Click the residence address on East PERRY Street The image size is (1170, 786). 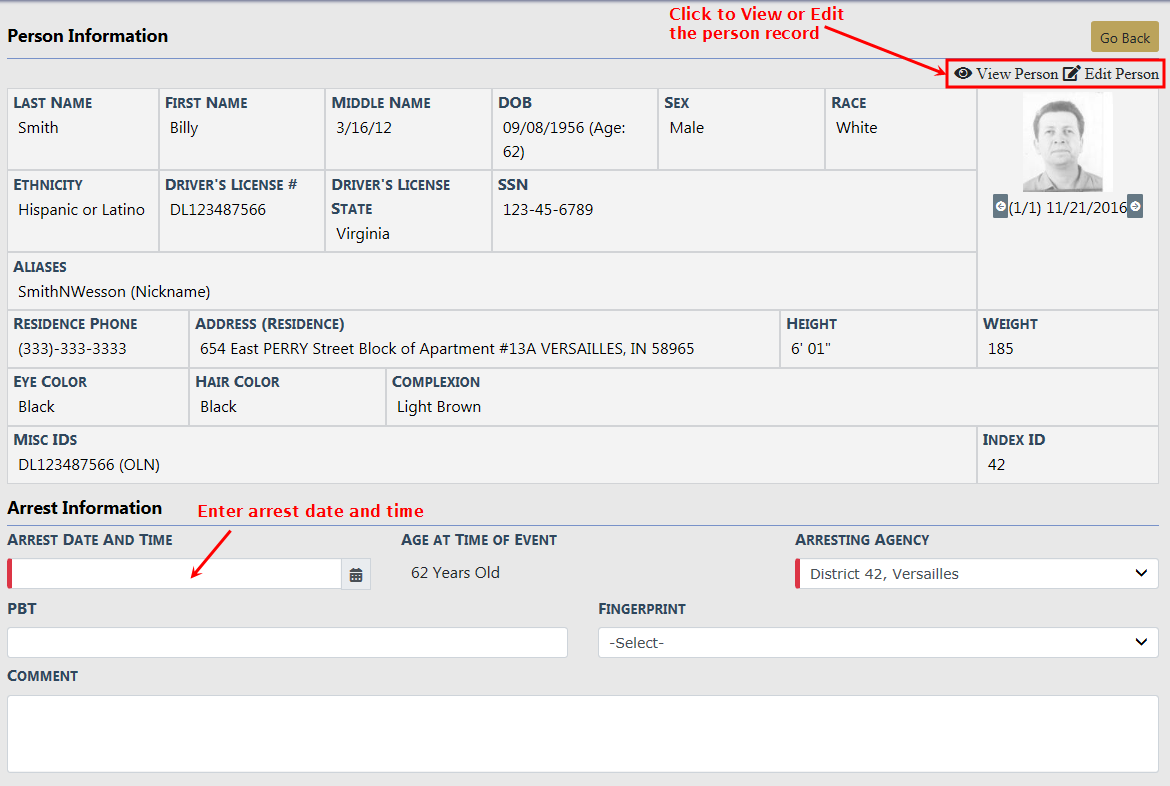[446, 349]
